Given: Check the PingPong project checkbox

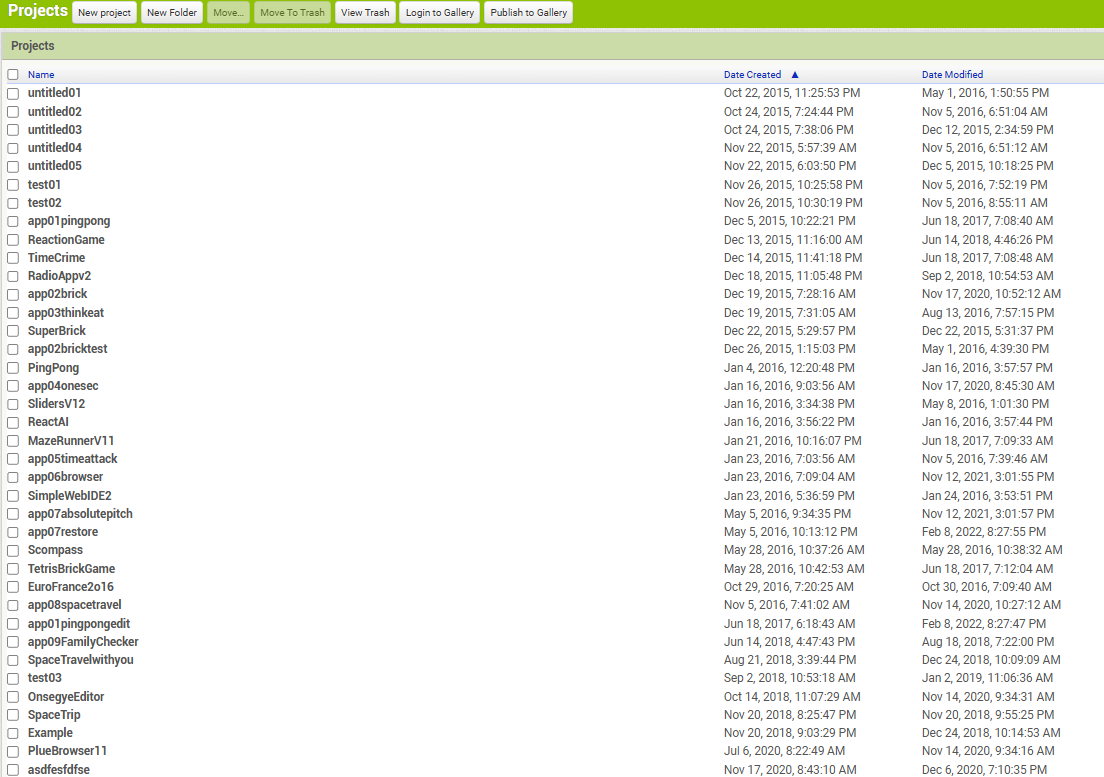Looking at the screenshot, I should pyautogui.click(x=13, y=368).
